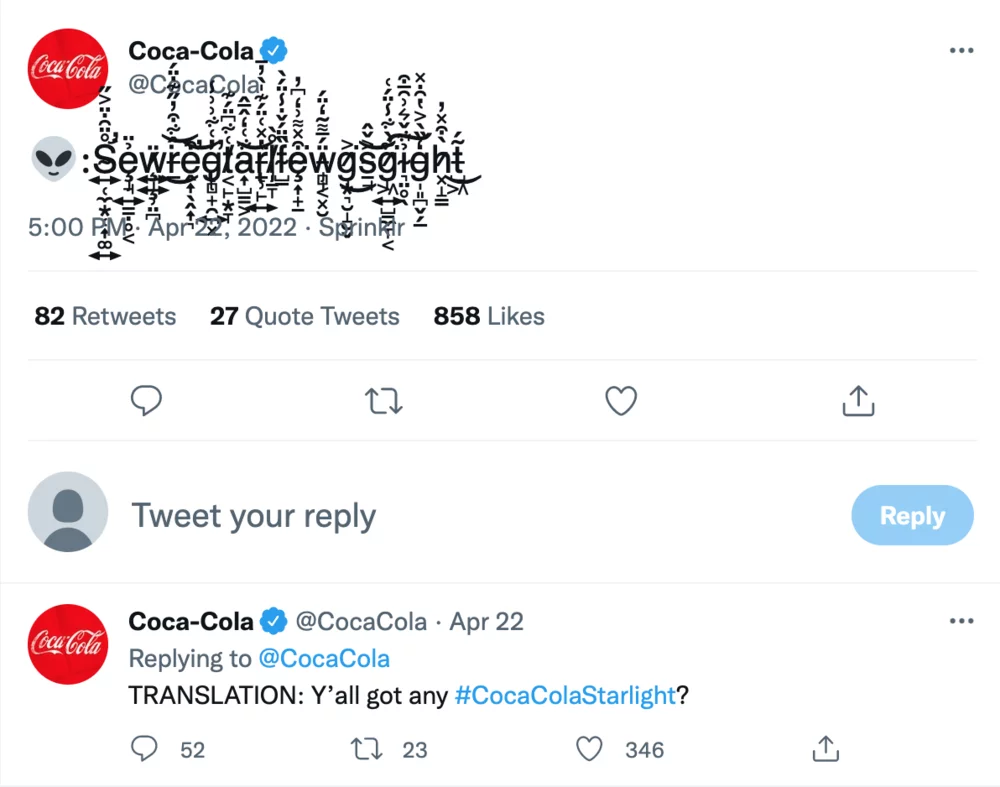The width and height of the screenshot is (1000, 787).
Task: View the 27 Quote Tweets list
Action: 304,317
